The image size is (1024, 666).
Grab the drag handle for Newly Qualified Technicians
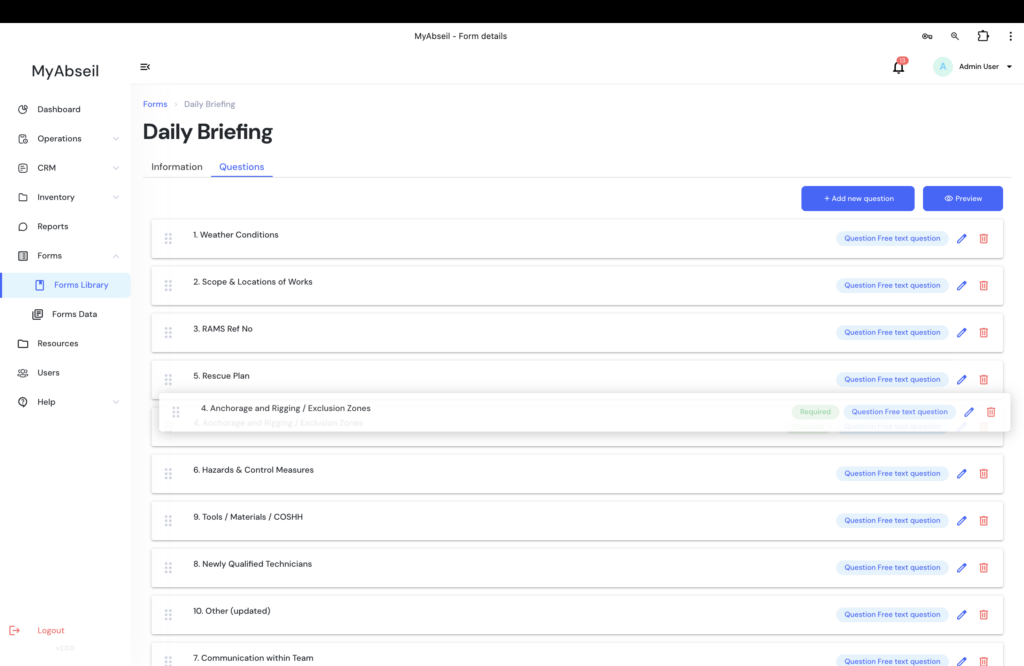tap(168, 568)
